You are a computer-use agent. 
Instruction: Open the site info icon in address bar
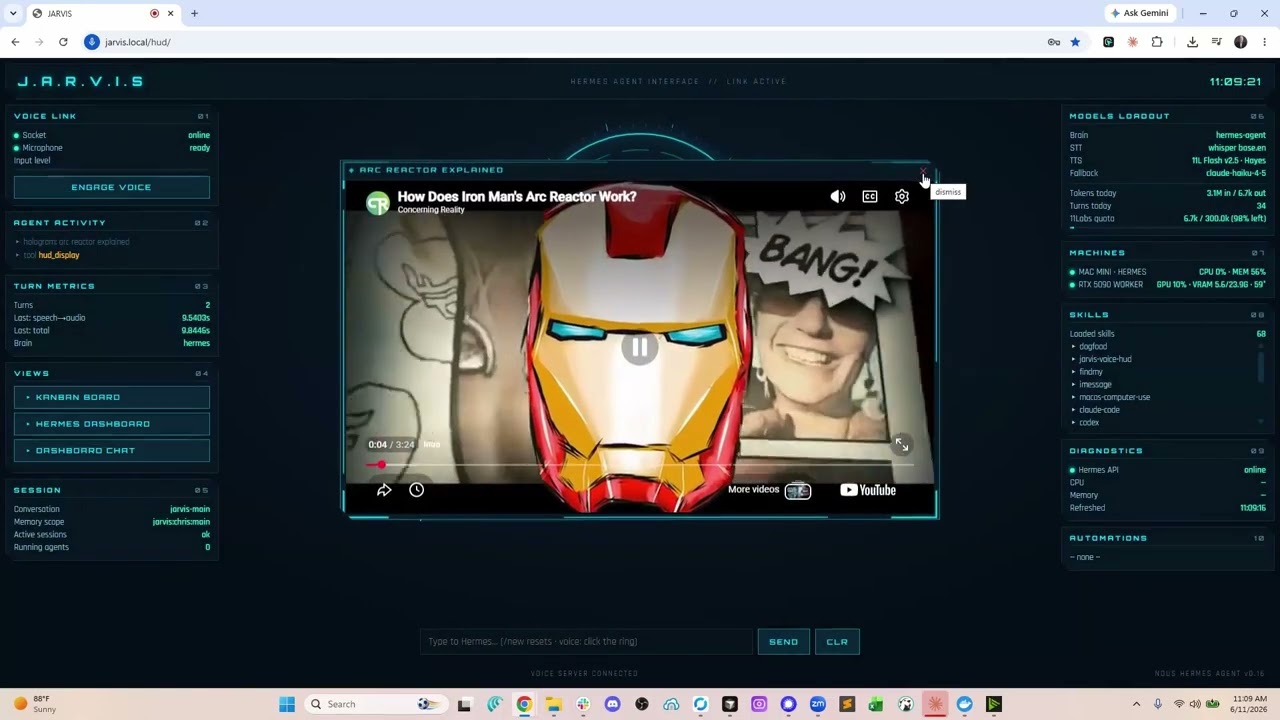point(92,42)
